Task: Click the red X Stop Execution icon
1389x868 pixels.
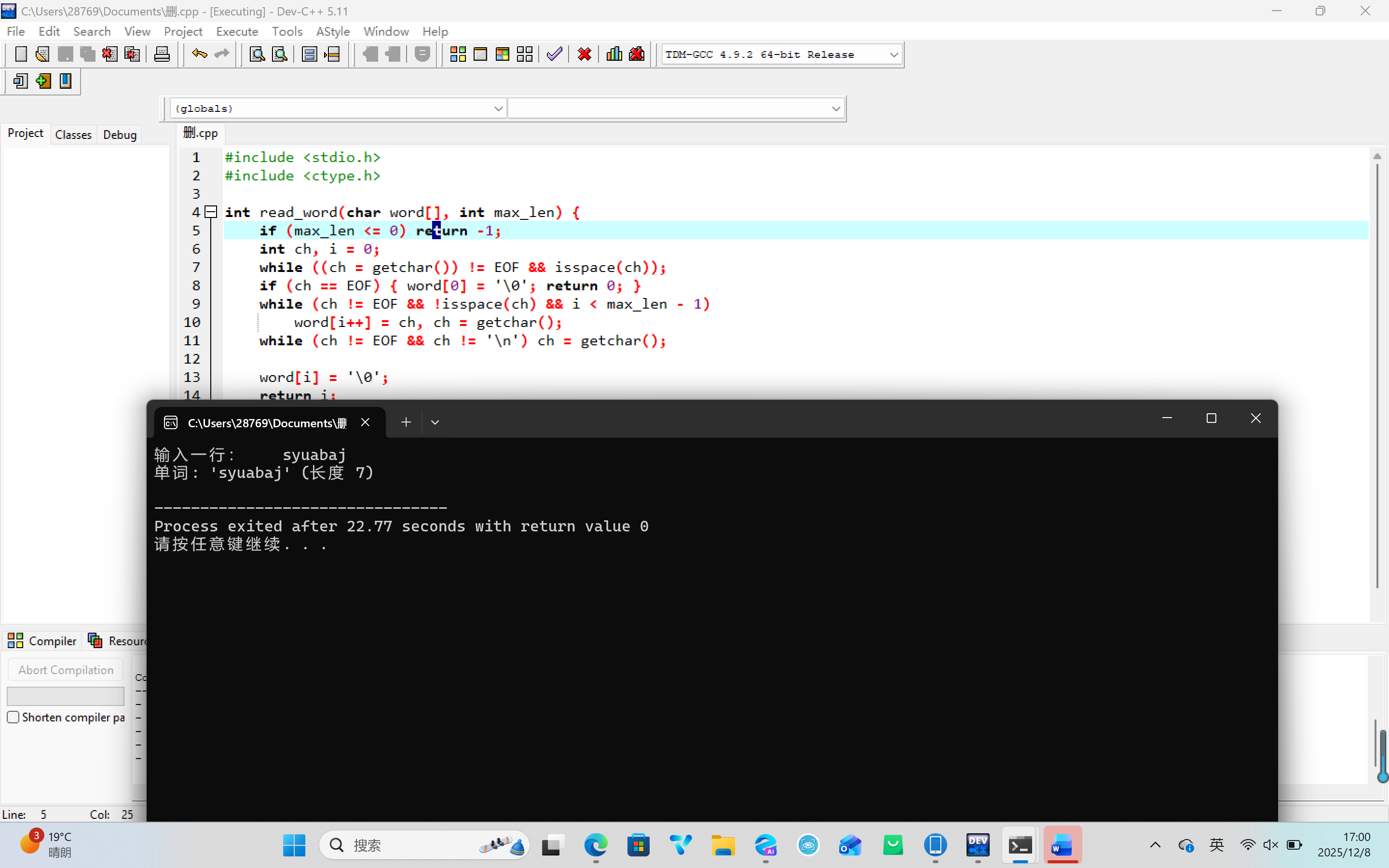Action: (585, 54)
